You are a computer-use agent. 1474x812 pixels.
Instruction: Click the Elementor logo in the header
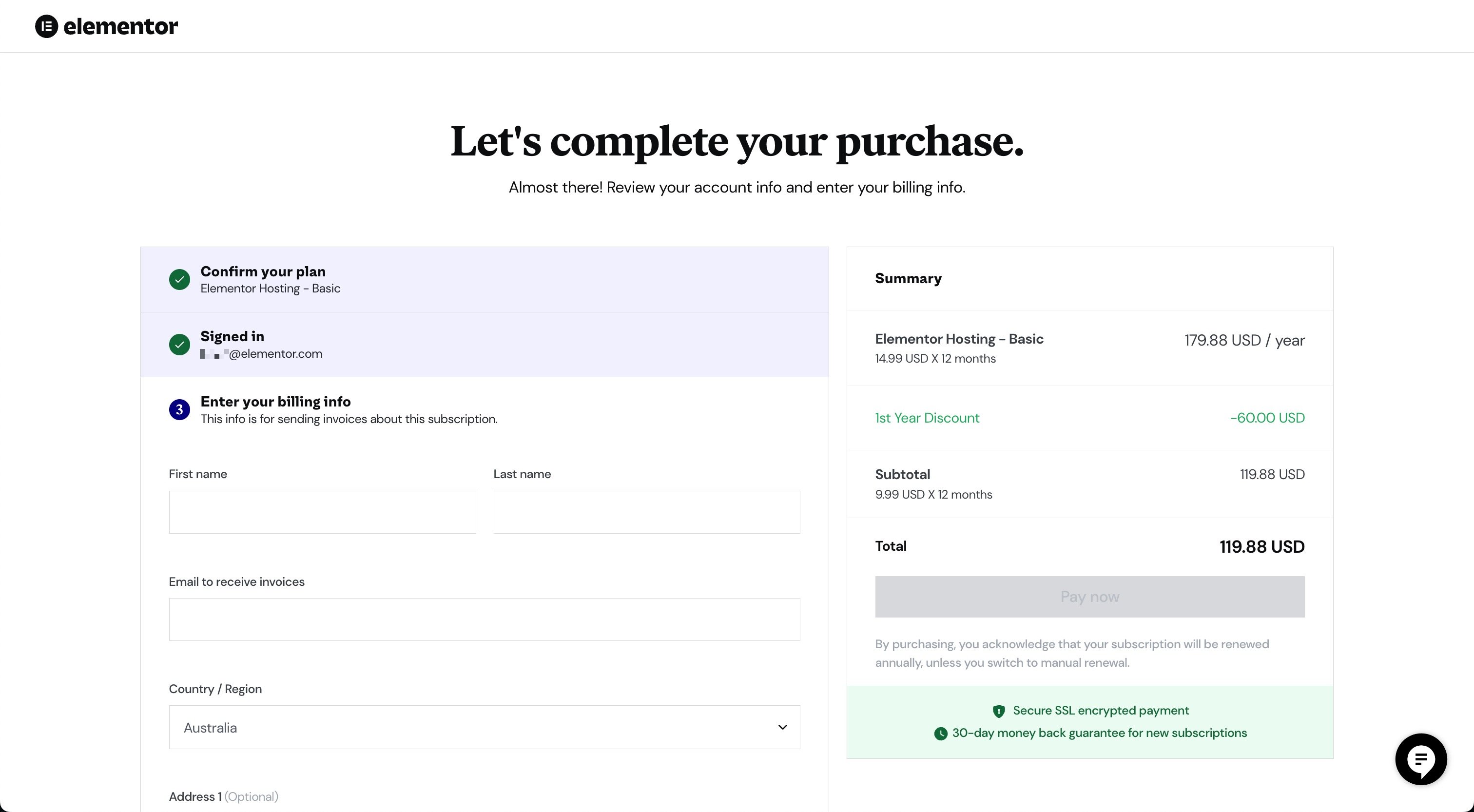click(106, 26)
